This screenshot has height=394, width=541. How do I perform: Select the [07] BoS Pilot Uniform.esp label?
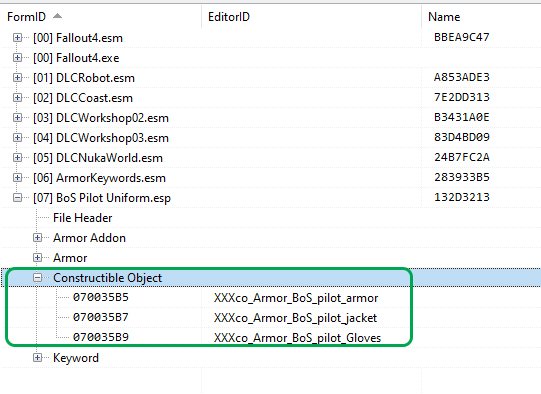pyautogui.click(x=102, y=198)
